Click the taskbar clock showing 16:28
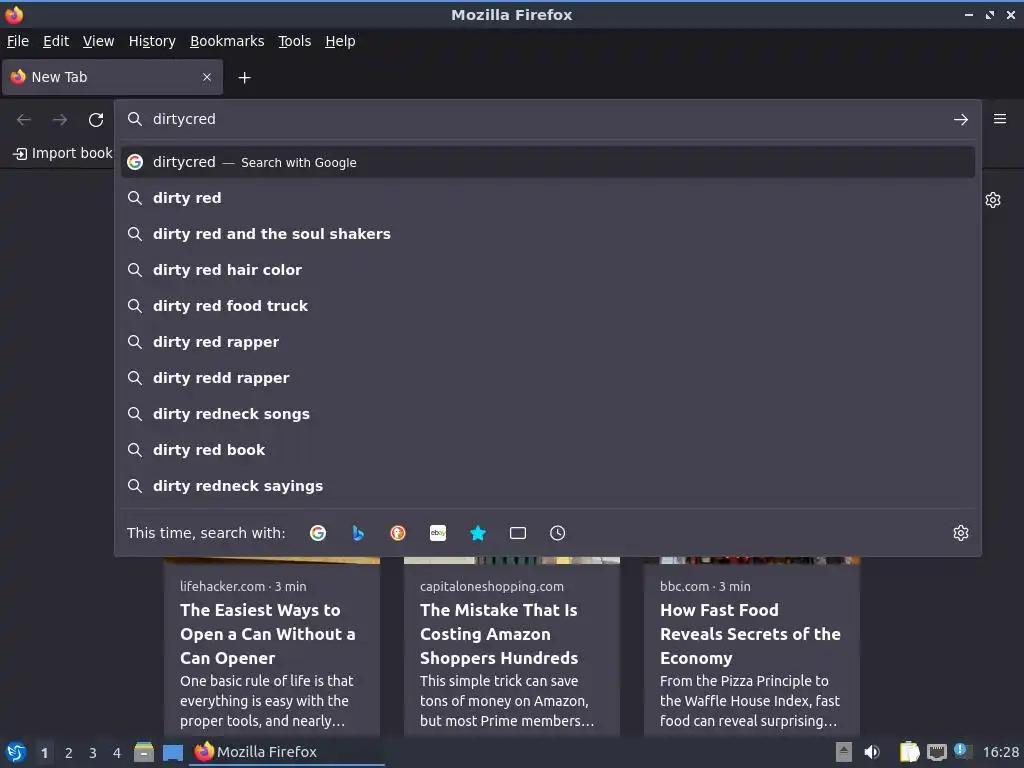The height and width of the screenshot is (768, 1024). (1000, 752)
